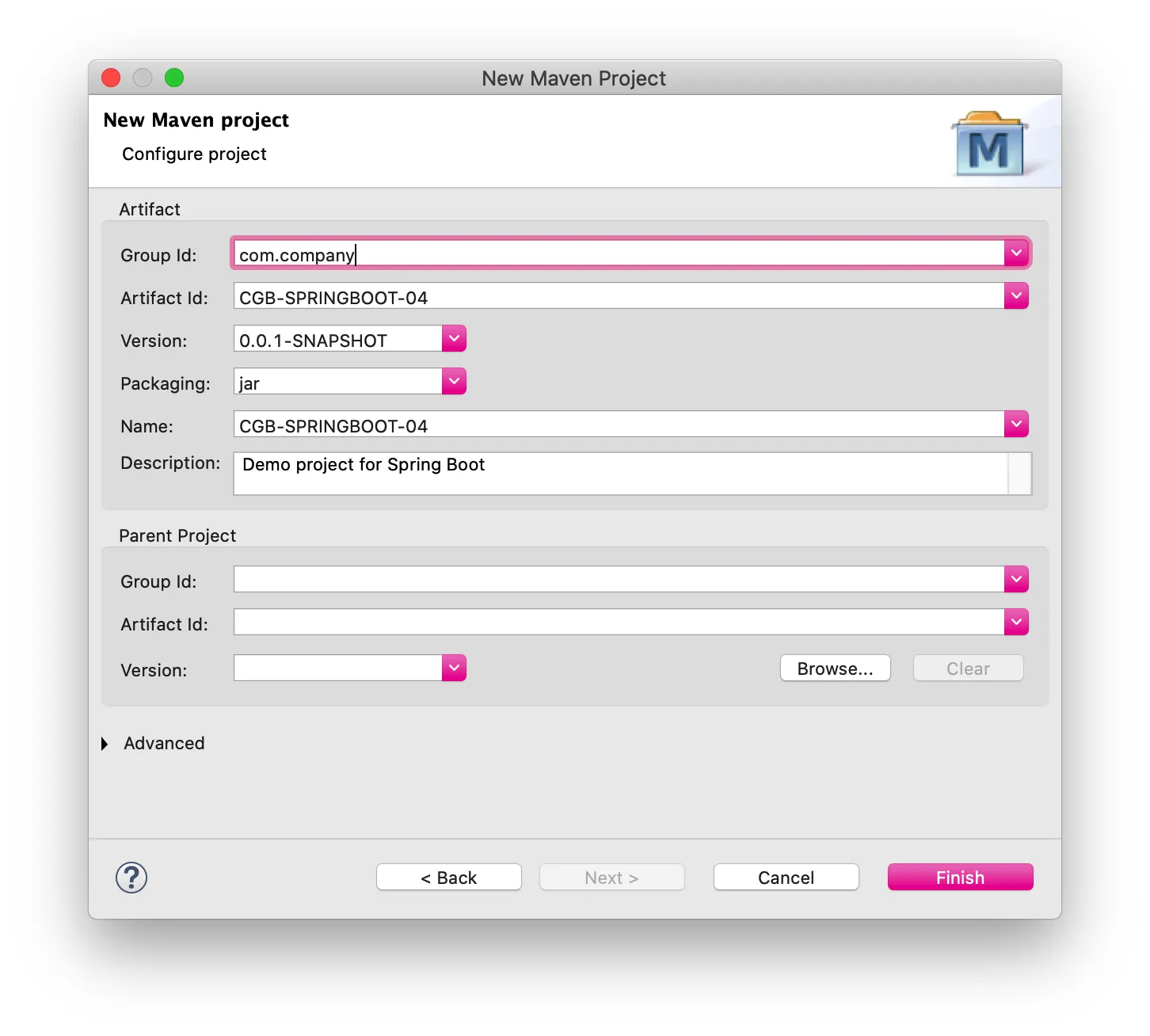Click the Group Id field containing com.company
Image resolution: width=1150 pixels, height=1036 pixels.
click(619, 254)
